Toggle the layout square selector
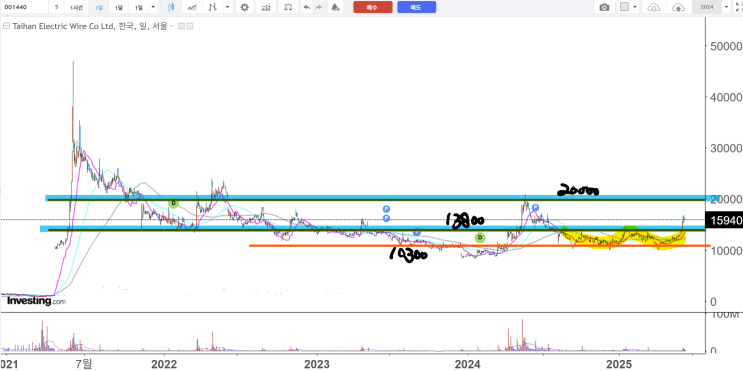This screenshot has height=371, width=743. click(x=625, y=7)
